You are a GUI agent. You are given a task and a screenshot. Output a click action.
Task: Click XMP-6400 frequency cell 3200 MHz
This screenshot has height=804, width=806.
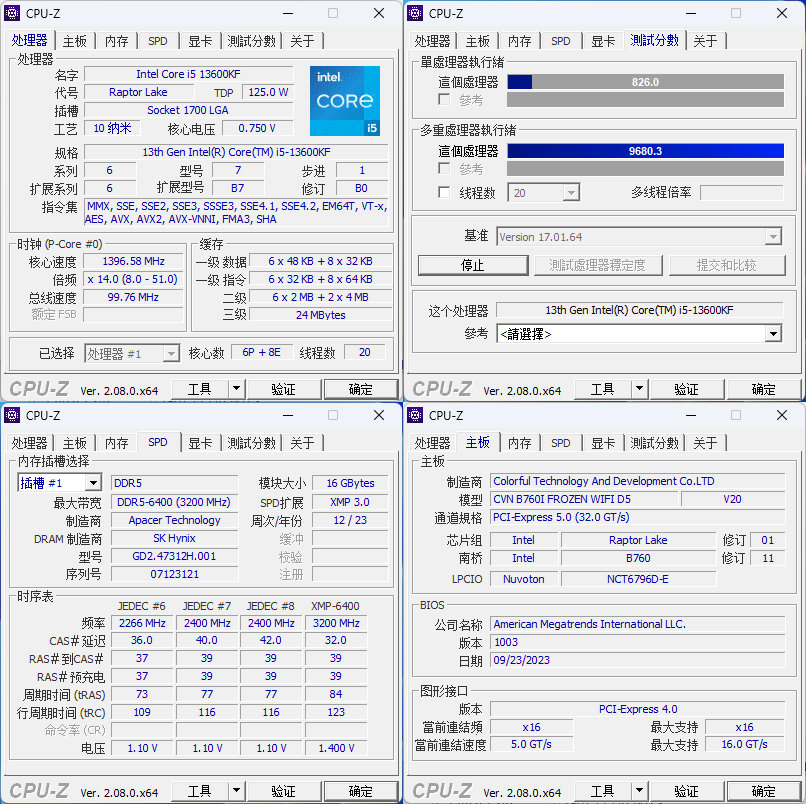click(x=336, y=623)
